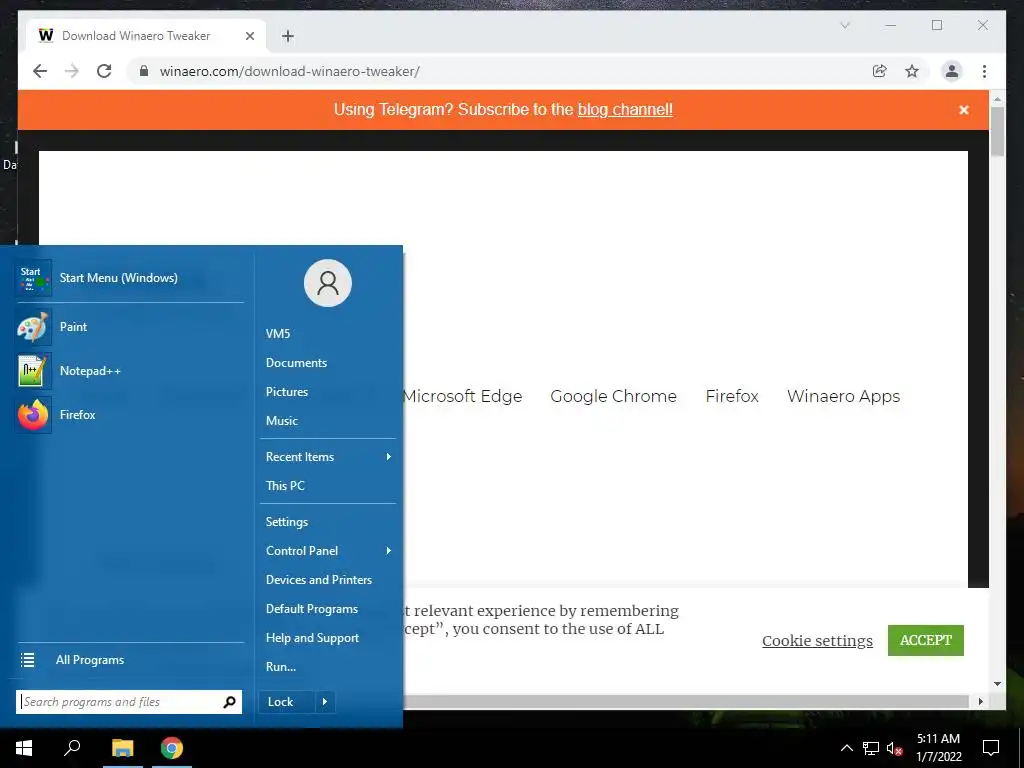
Task: Open the Google Chrome site menu
Action: click(x=613, y=396)
